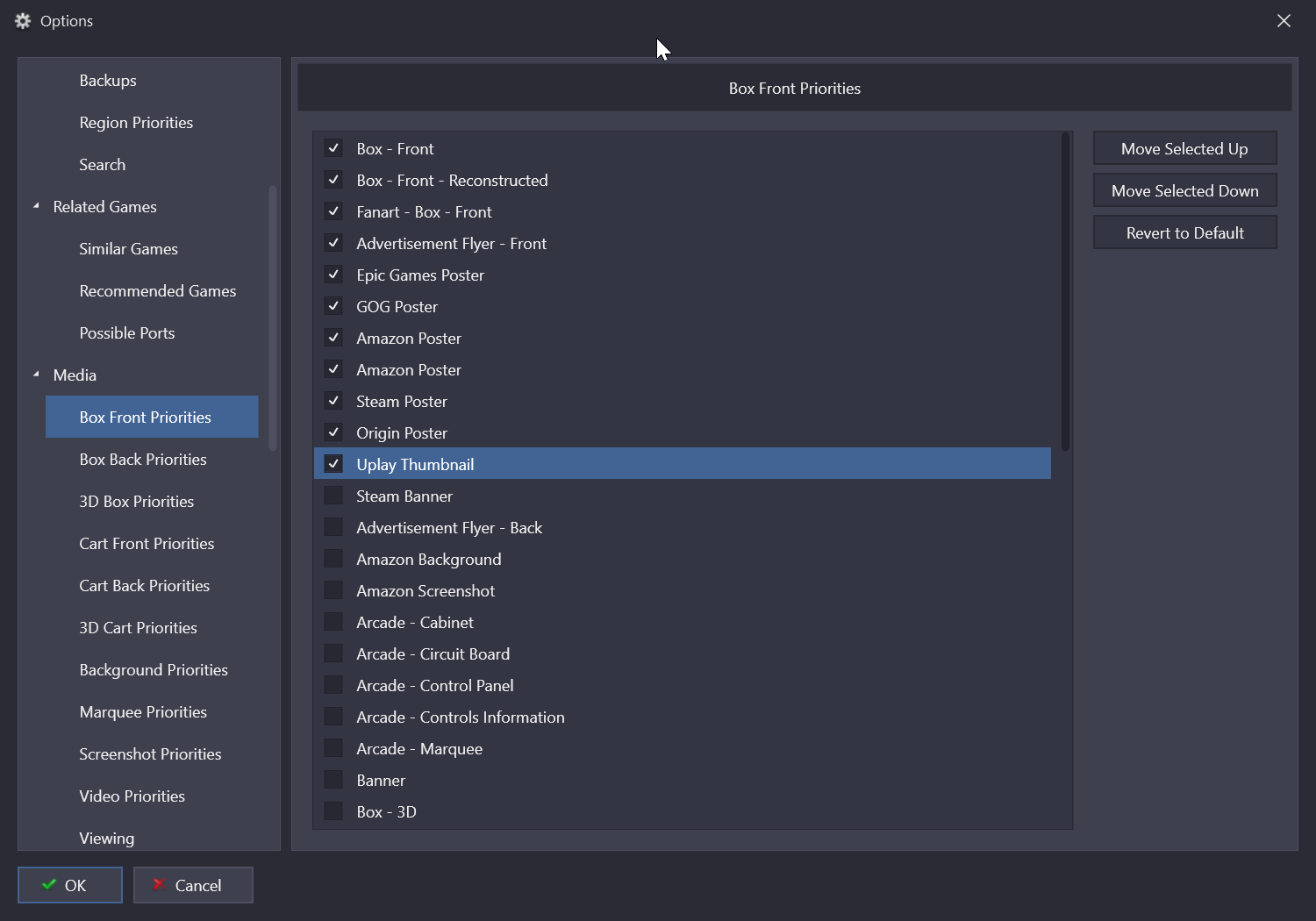Viewport: 1316px width, 921px height.
Task: Check Arcade - Controls Information checkbox
Action: pos(333,717)
